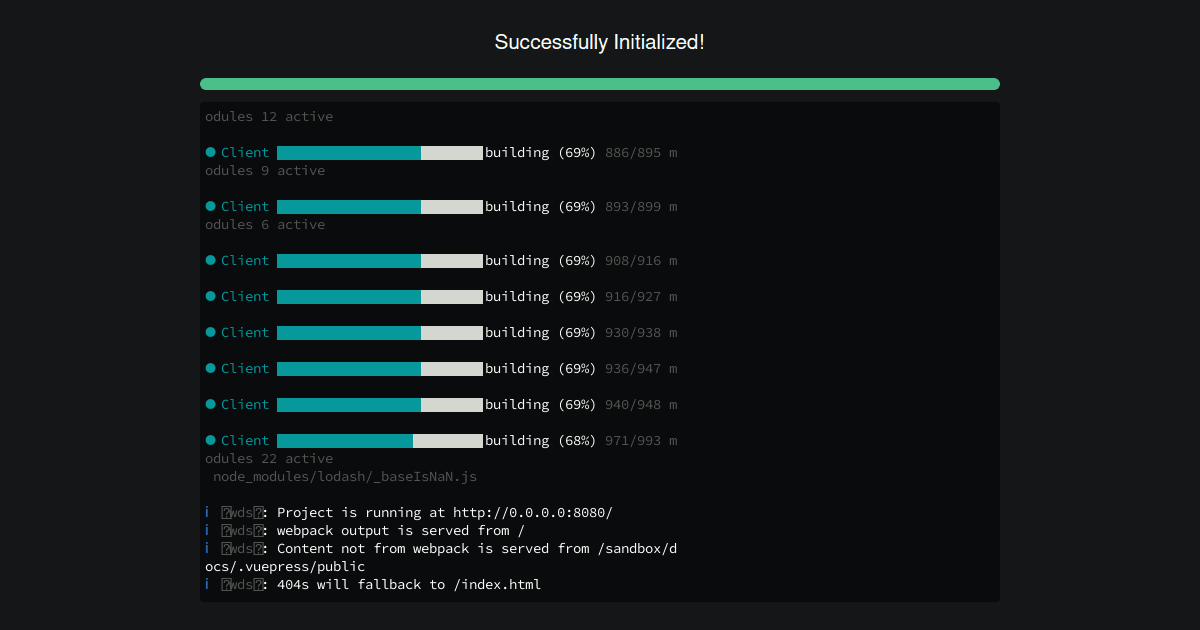Select the info icon on the 404s fallback line
Image resolution: width=1200 pixels, height=630 pixels.
click(207, 584)
